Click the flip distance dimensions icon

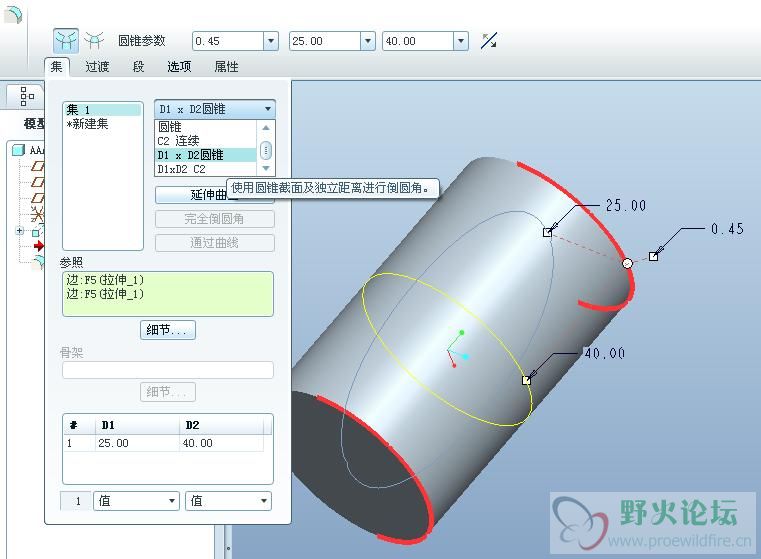[489, 41]
